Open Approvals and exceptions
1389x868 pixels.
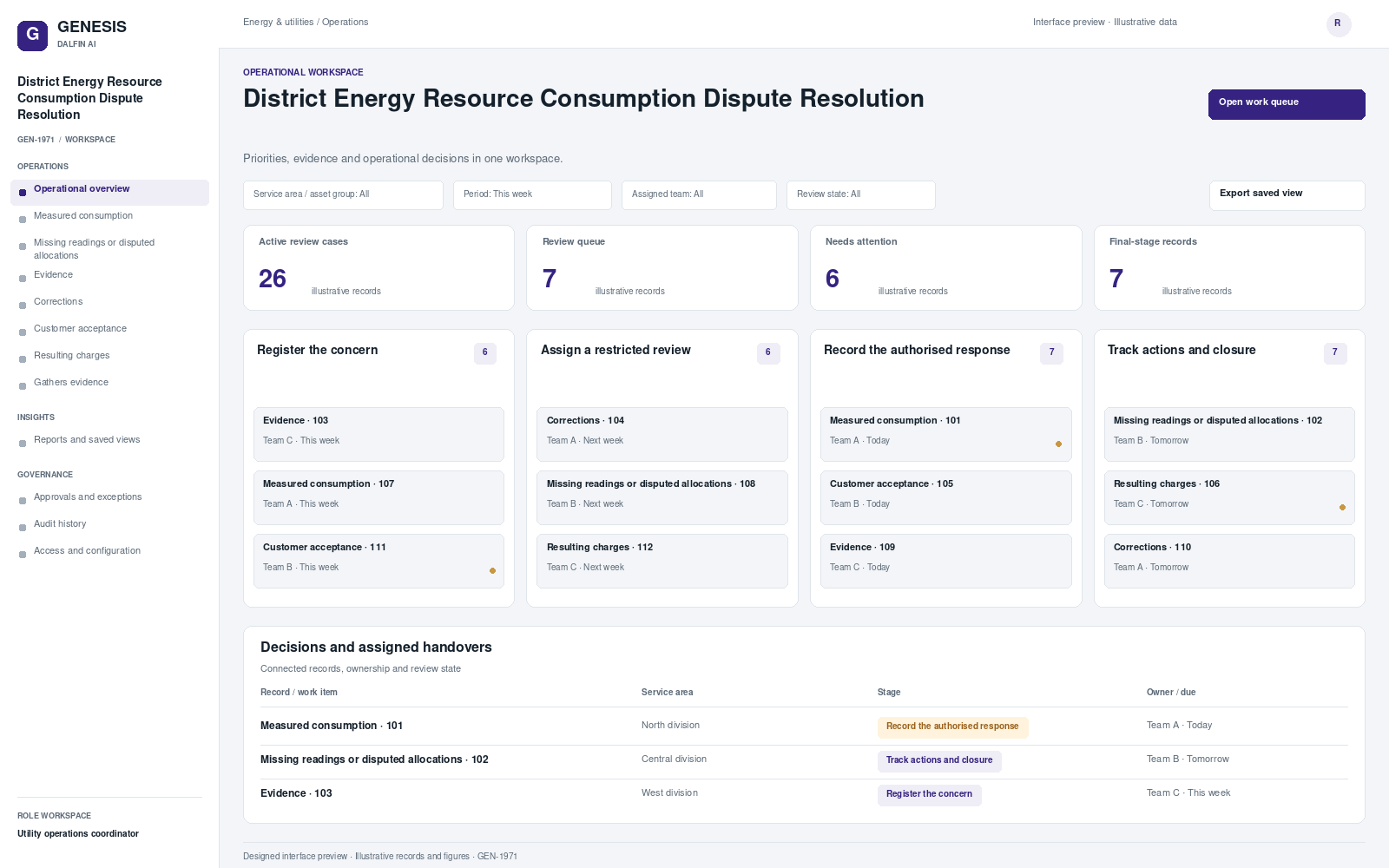tap(109, 497)
